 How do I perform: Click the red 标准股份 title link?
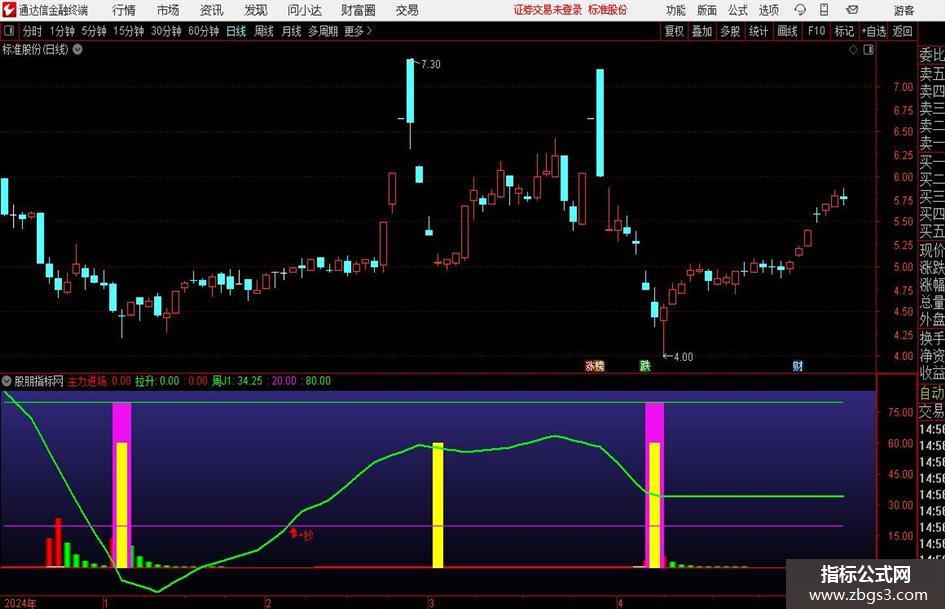tap(608, 10)
